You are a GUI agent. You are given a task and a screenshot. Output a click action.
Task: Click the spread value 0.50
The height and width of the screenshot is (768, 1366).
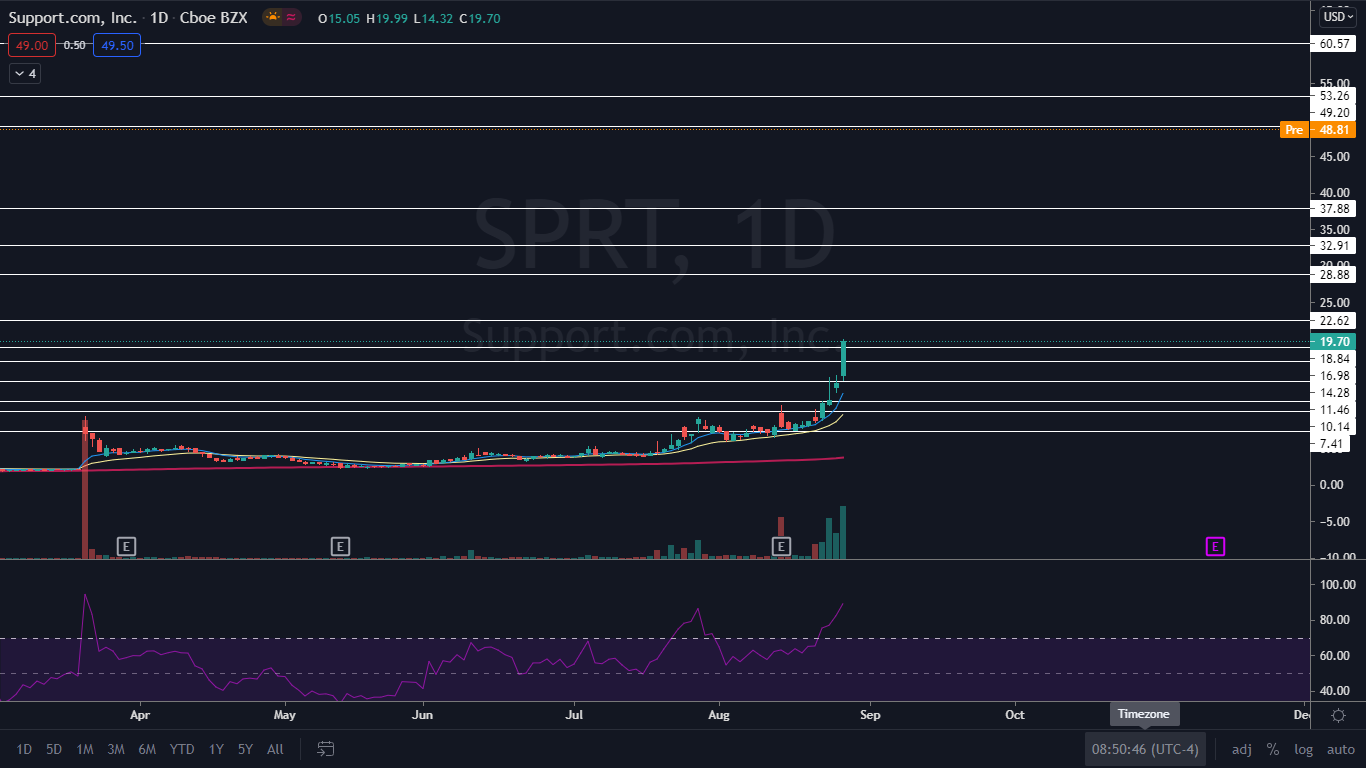click(x=75, y=45)
